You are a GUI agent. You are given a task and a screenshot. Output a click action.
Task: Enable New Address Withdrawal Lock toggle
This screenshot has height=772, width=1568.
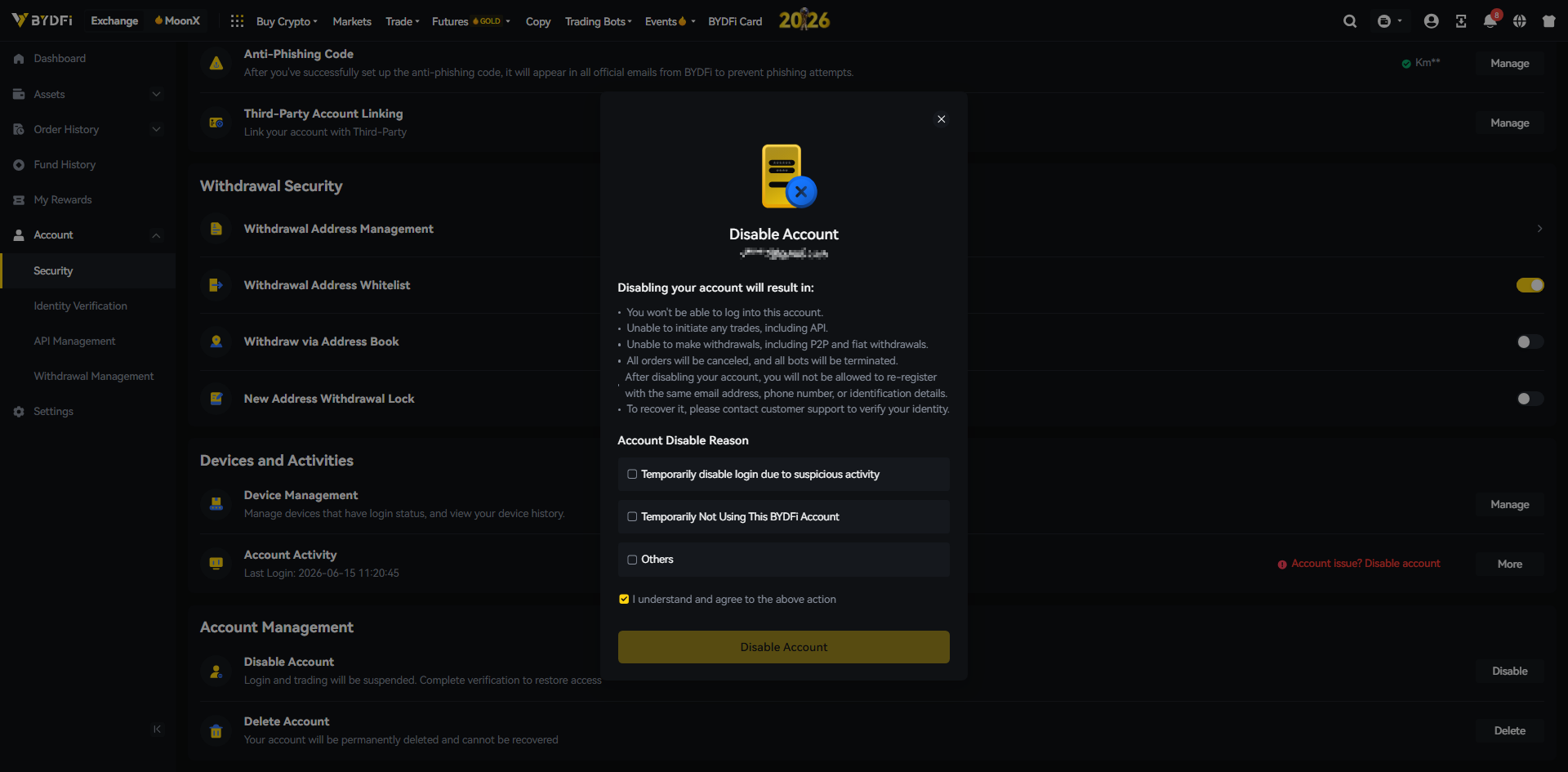coord(1530,399)
